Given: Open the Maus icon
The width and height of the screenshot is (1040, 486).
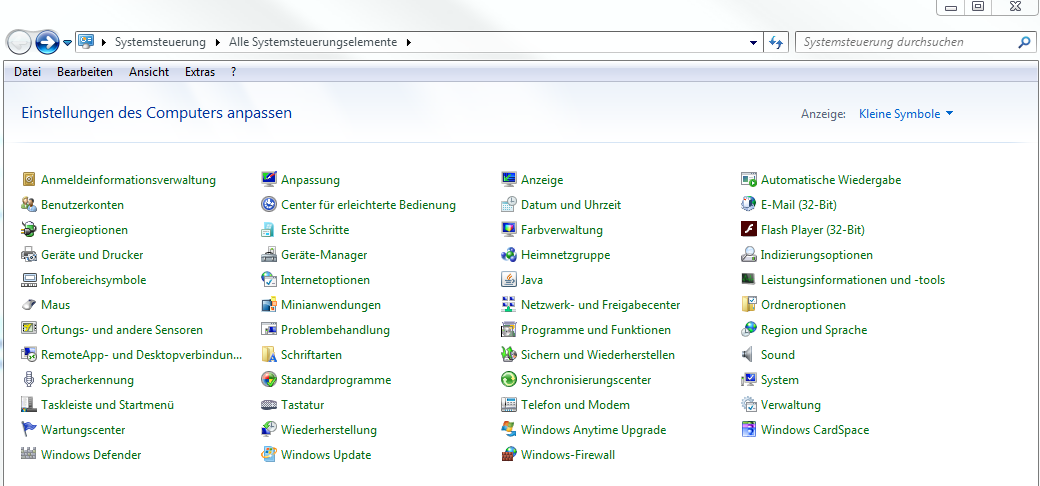Looking at the screenshot, I should click(29, 305).
